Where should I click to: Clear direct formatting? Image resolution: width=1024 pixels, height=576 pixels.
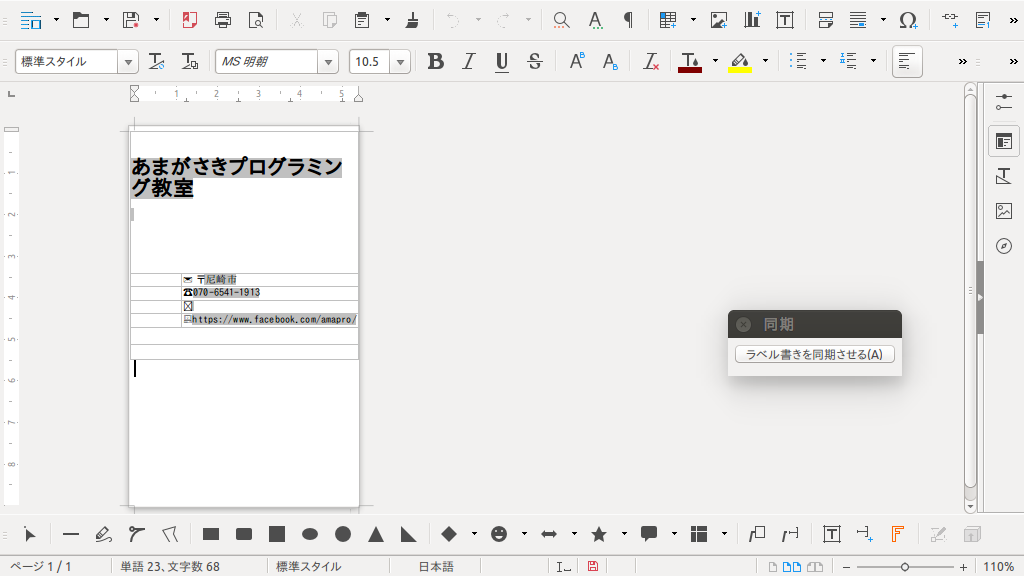651,61
